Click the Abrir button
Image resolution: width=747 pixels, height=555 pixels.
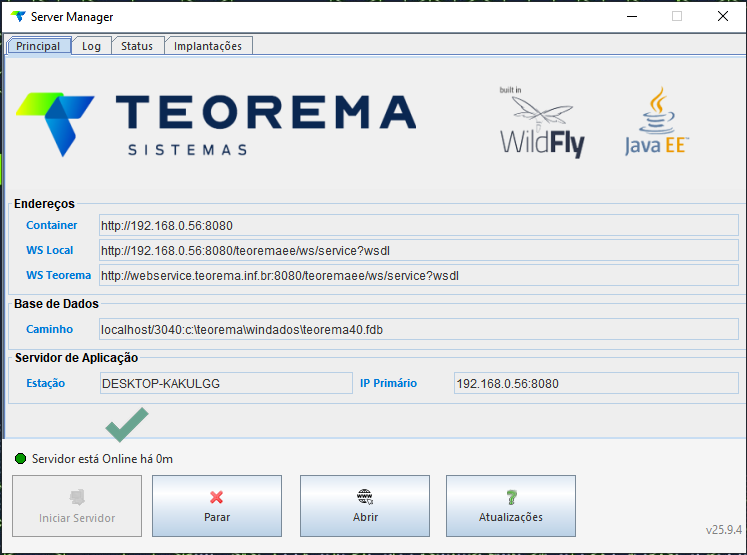click(365, 506)
